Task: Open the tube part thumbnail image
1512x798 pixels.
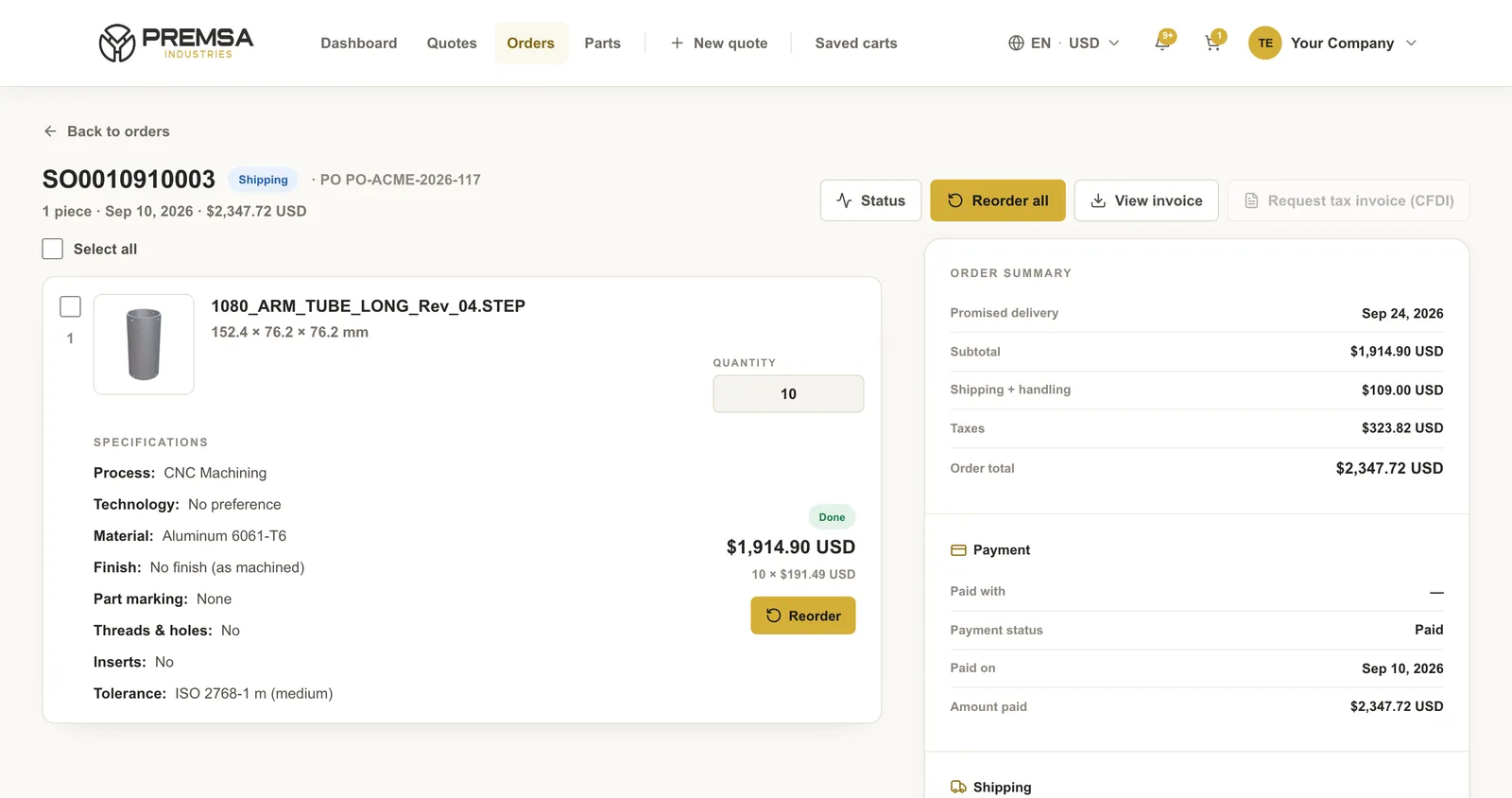Action: click(x=144, y=344)
